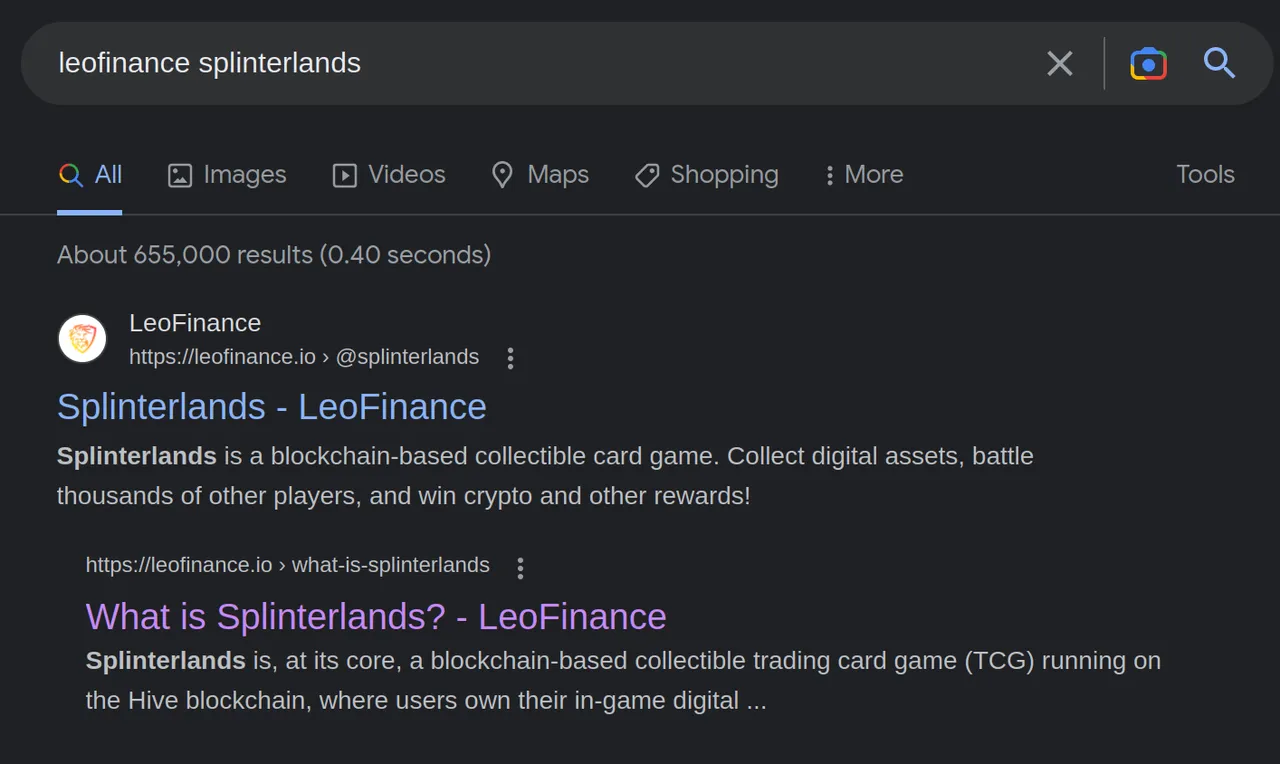Submit search with the magnifying glass icon
The image size is (1280, 764).
tap(1219, 63)
